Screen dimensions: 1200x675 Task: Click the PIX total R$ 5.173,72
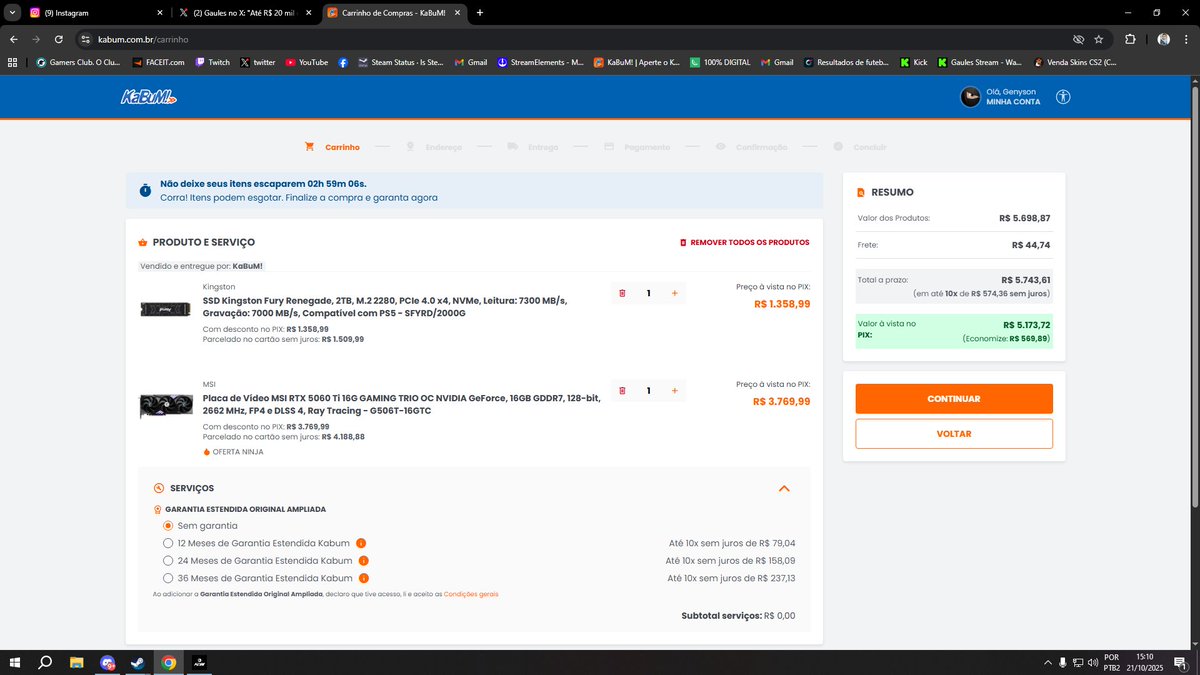[x=1026, y=325]
